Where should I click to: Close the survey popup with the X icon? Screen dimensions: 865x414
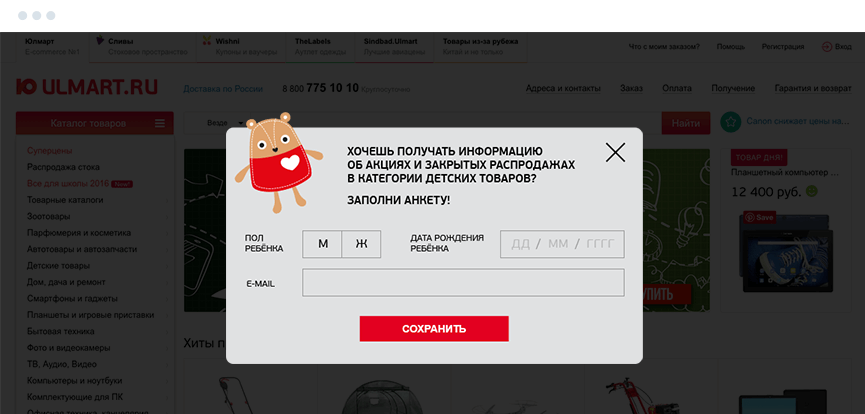(615, 152)
